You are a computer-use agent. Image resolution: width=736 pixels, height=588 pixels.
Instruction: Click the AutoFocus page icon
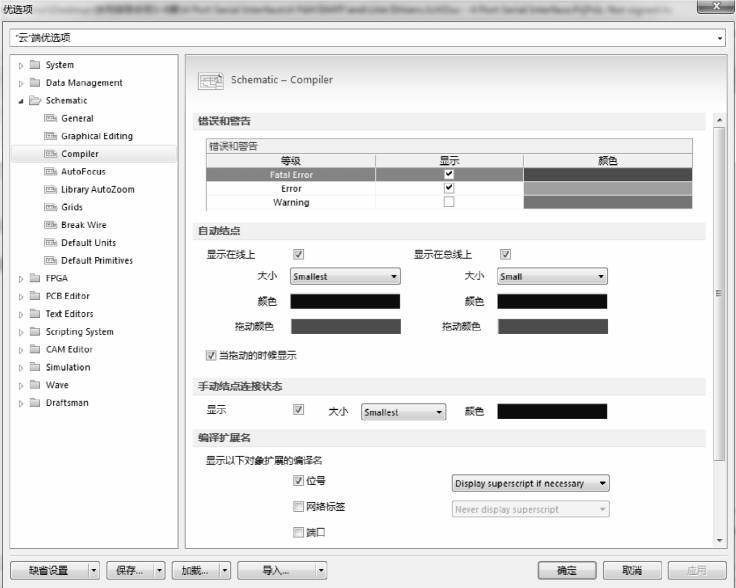coord(50,172)
